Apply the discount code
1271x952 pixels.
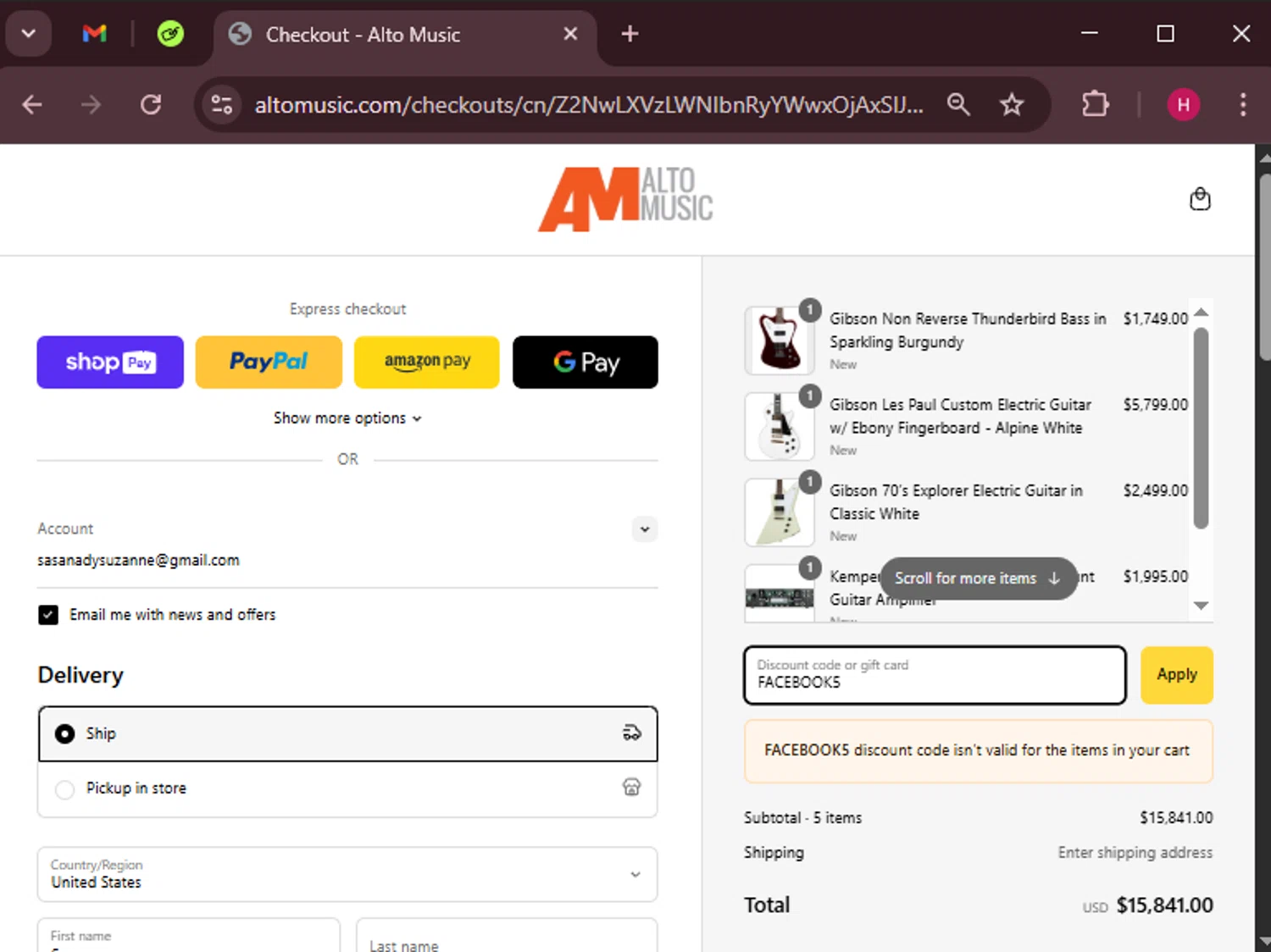pos(1177,675)
